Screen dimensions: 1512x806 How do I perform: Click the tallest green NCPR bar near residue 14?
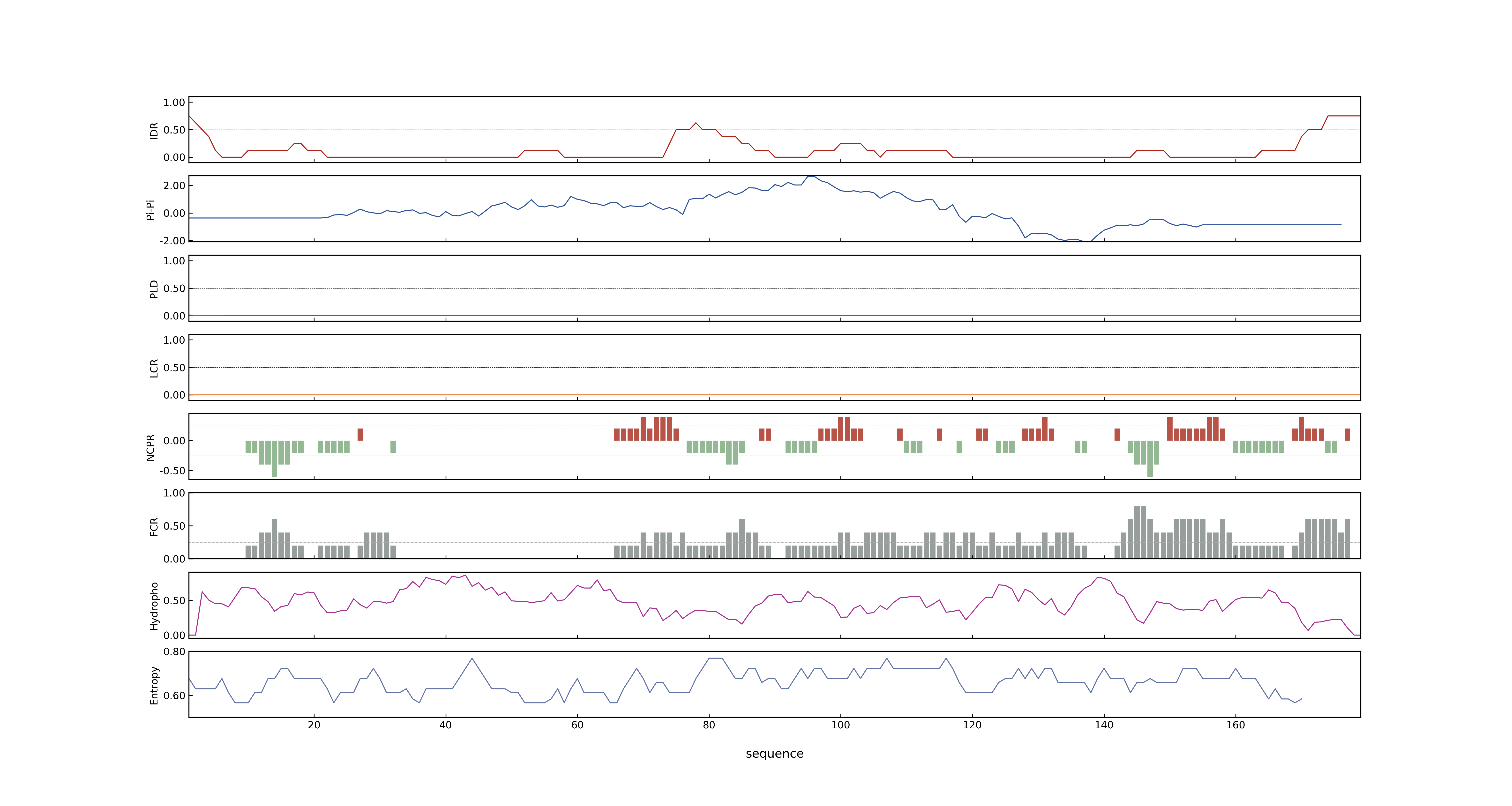[x=274, y=459]
